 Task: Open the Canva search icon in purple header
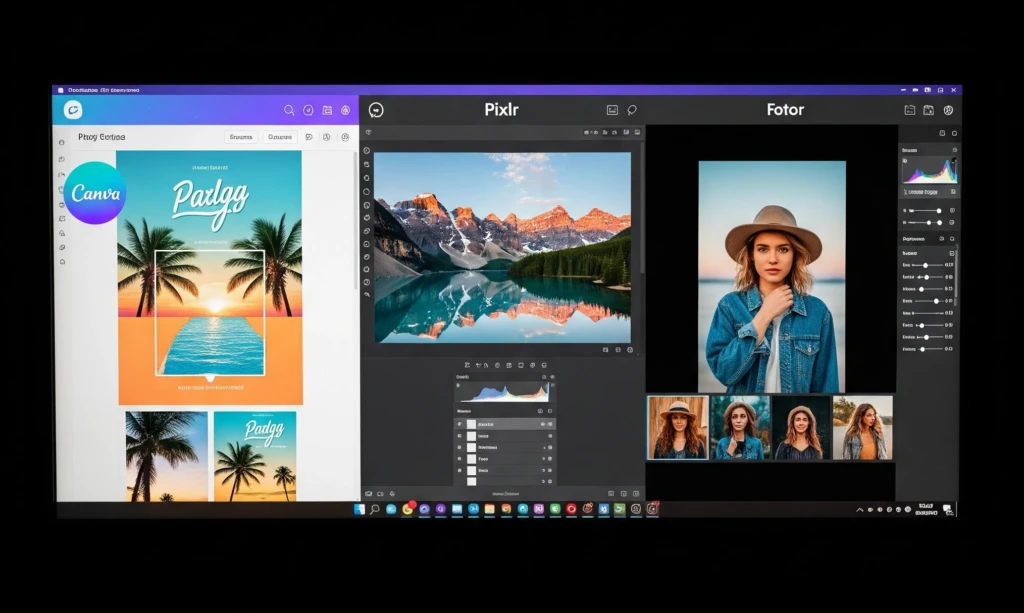(x=290, y=110)
